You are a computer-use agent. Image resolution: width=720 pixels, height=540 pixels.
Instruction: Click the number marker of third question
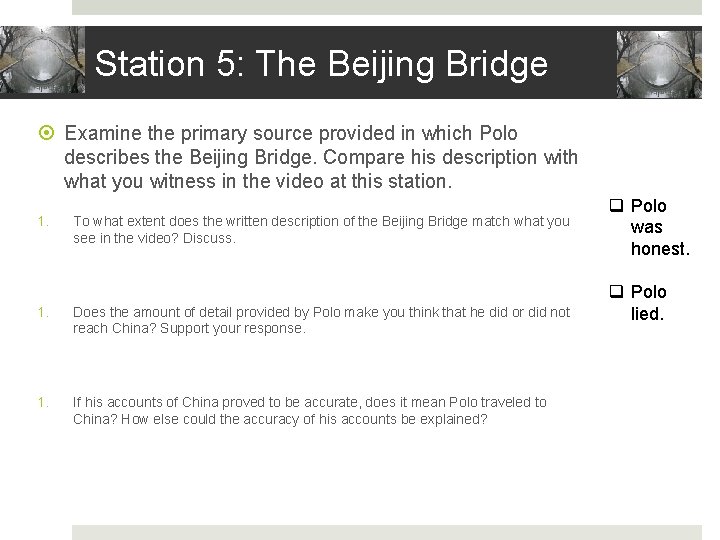[x=43, y=403]
